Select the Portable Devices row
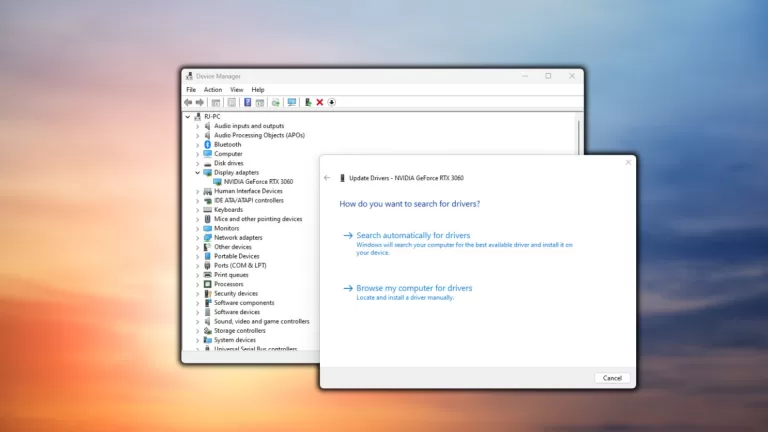 click(x=237, y=256)
